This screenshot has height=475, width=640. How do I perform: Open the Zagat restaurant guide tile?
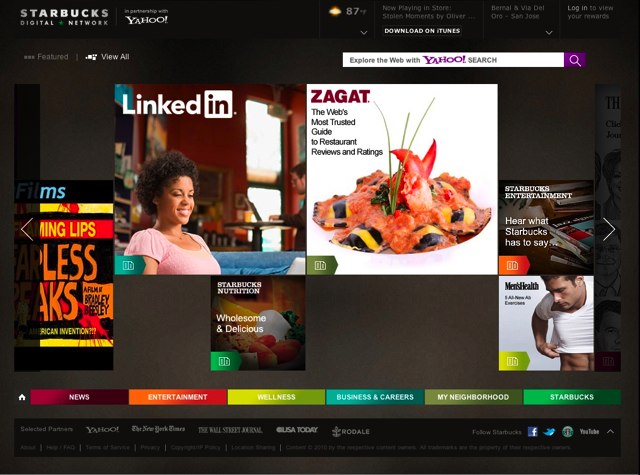coord(402,179)
